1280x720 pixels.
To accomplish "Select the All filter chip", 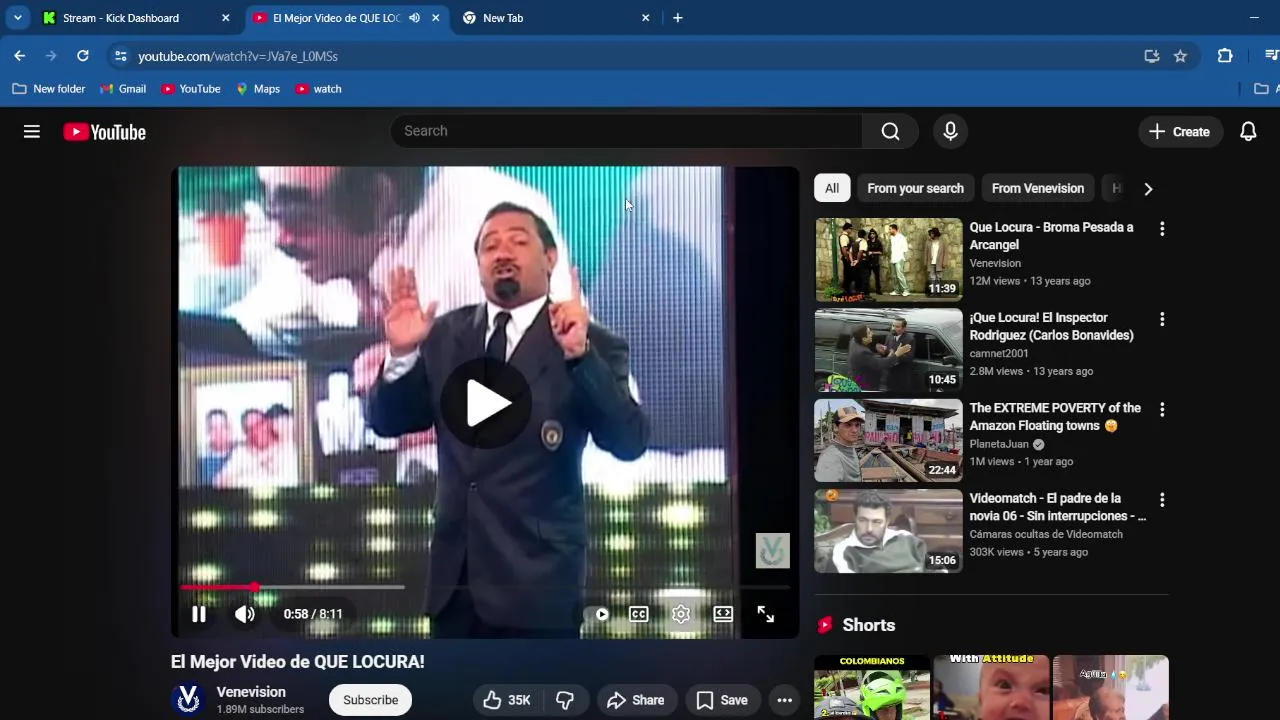I will coord(832,188).
